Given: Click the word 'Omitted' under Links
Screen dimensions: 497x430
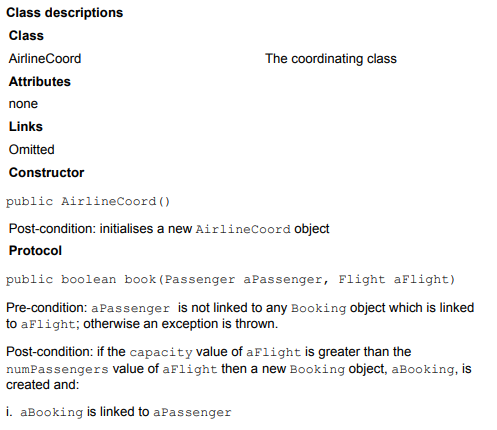Looking at the screenshot, I should coord(31,149).
